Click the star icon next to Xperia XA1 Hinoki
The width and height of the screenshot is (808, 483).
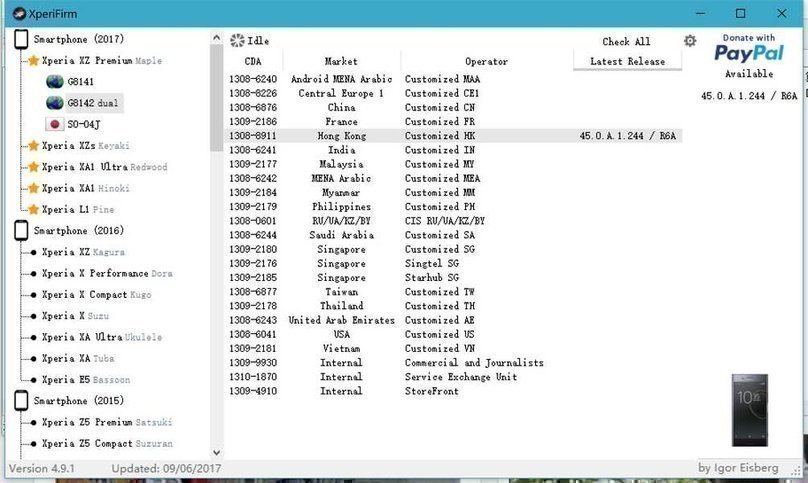tap(33, 188)
